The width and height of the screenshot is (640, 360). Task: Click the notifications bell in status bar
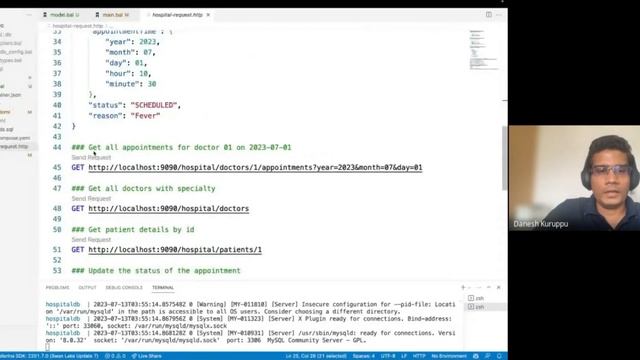[x=499, y=356]
